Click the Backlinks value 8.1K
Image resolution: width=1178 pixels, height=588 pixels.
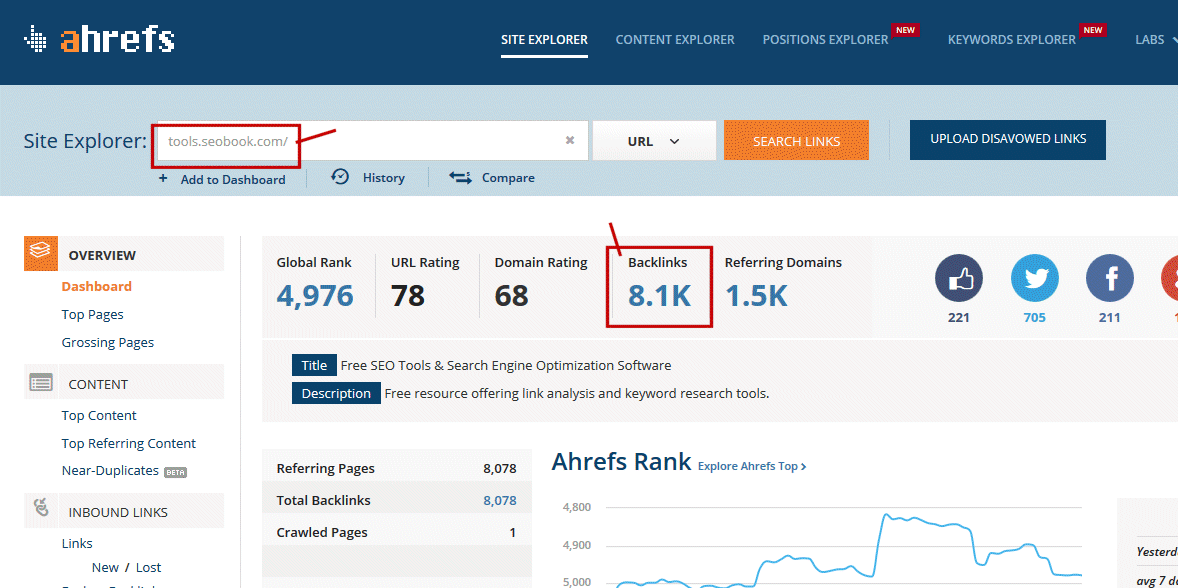660,295
